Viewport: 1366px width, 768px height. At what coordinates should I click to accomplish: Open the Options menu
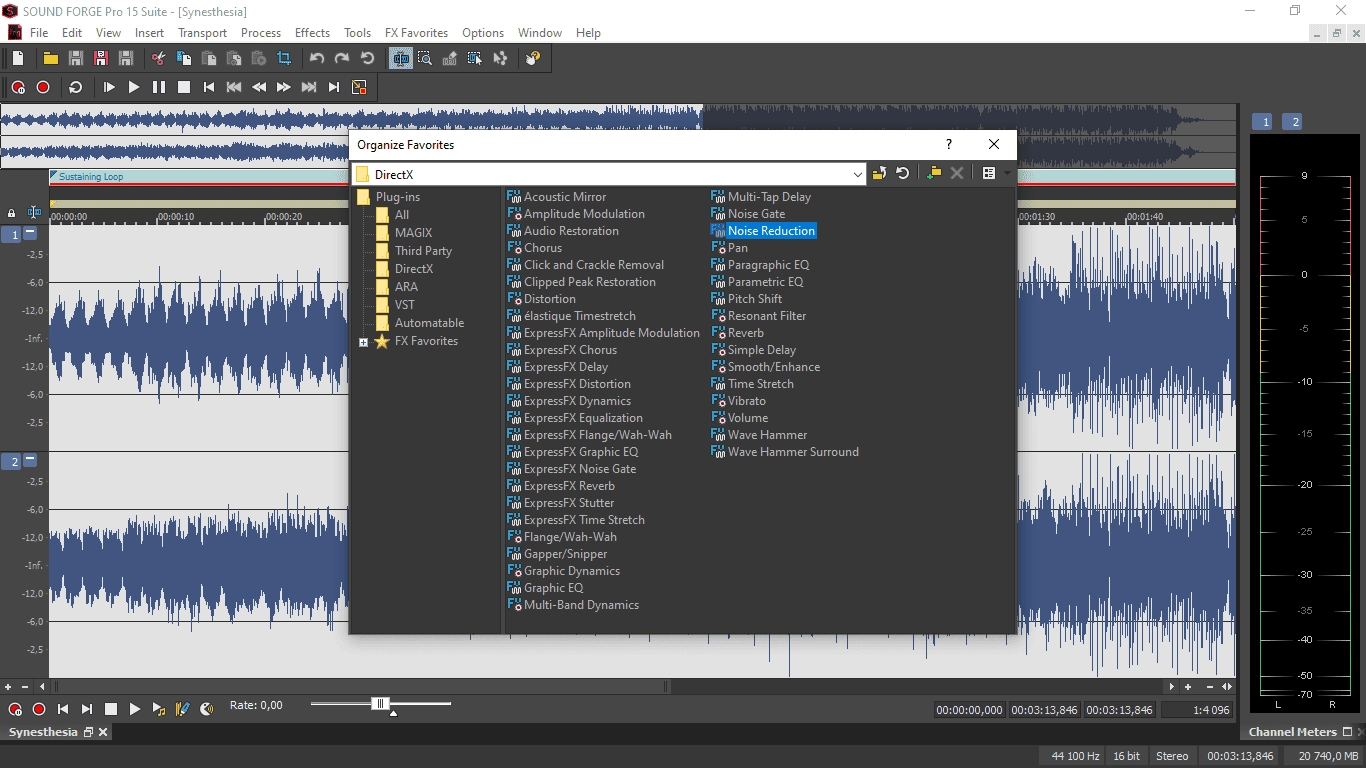pos(483,33)
